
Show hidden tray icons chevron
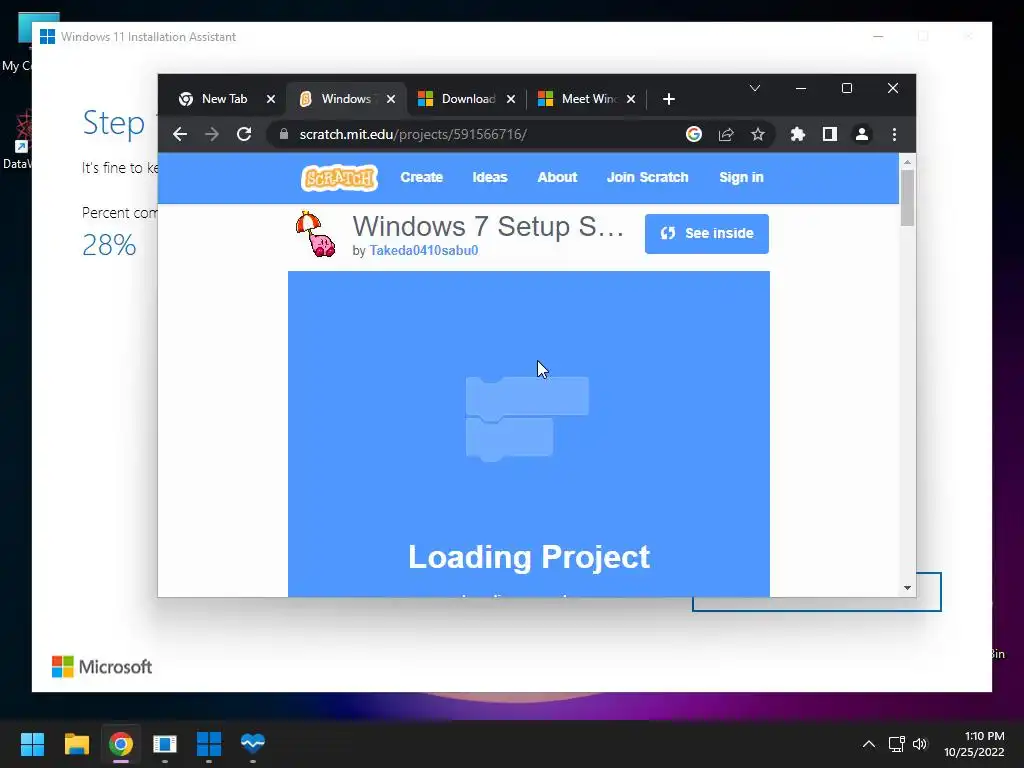869,744
